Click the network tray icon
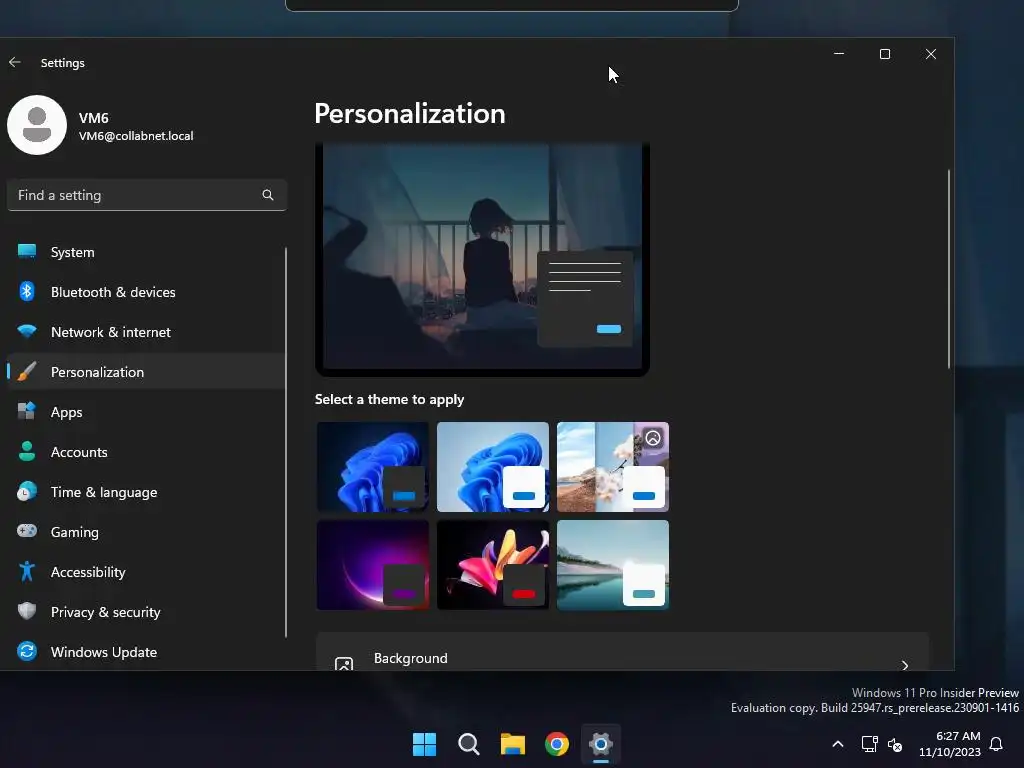Image resolution: width=1024 pixels, height=768 pixels. click(x=869, y=744)
